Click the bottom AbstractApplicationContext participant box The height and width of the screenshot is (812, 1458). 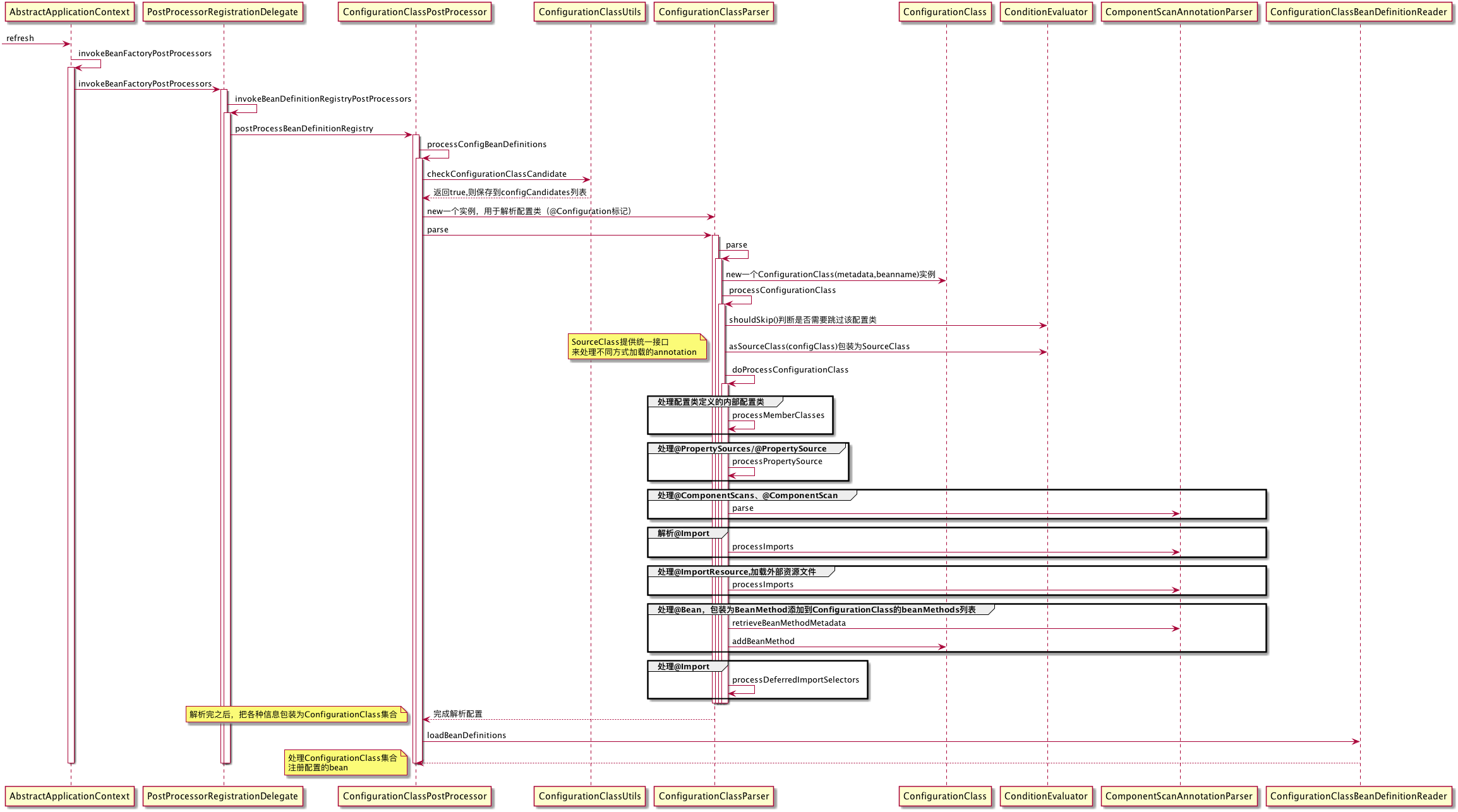pos(69,796)
